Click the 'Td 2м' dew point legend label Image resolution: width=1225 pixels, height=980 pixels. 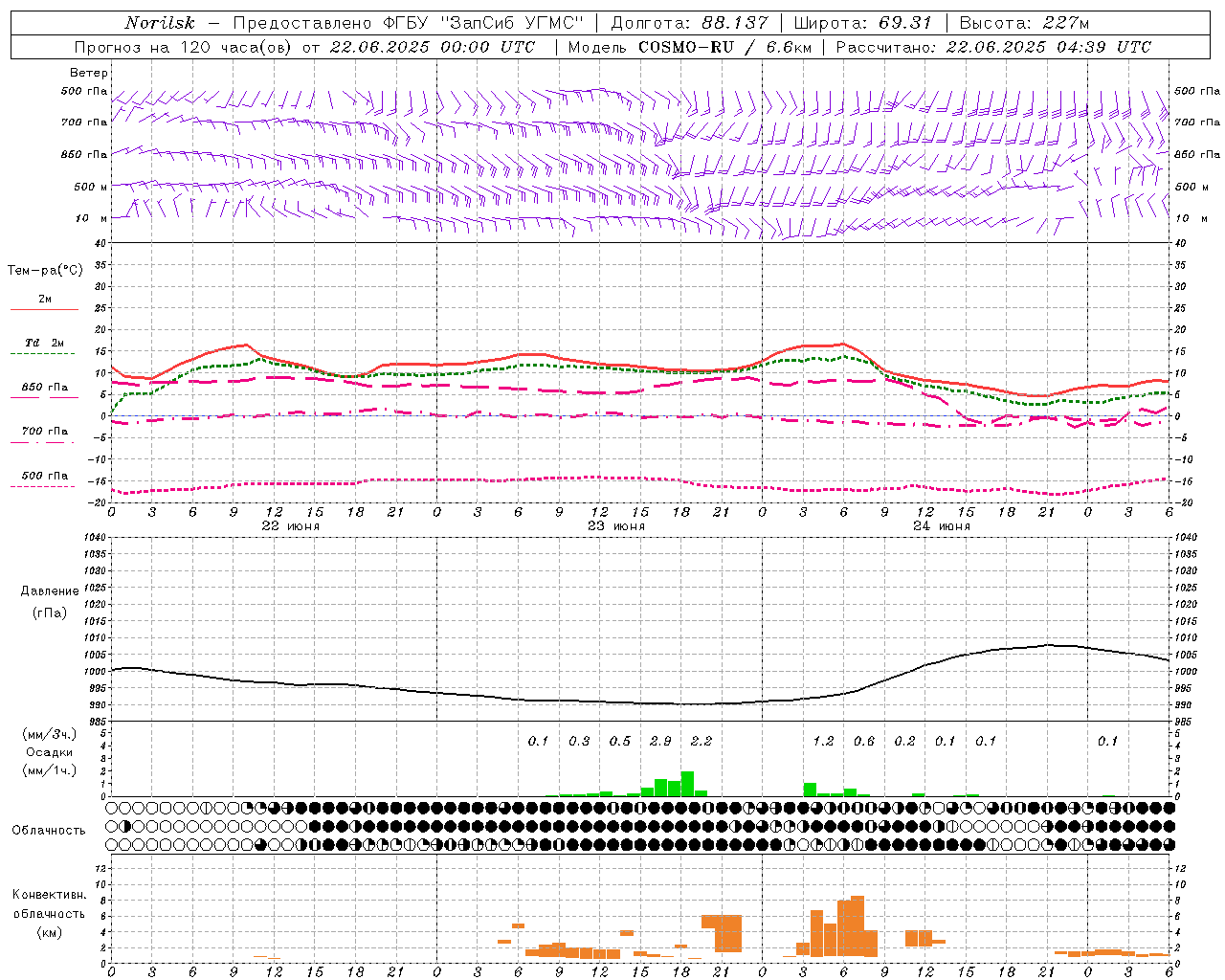pyautogui.click(x=45, y=343)
